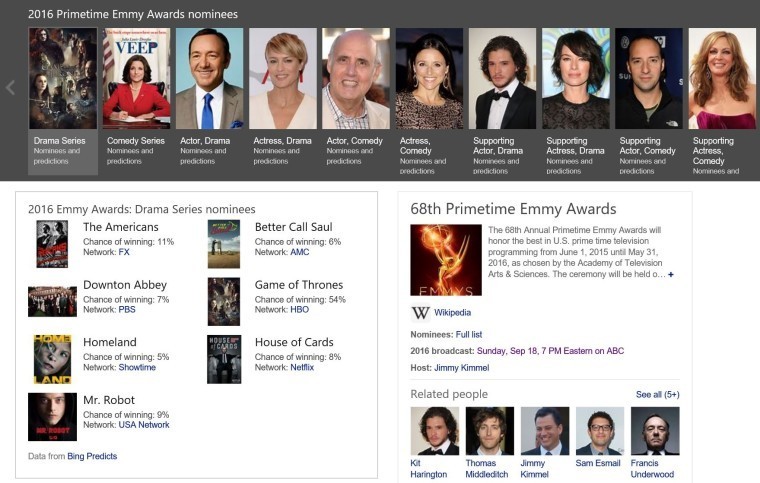Click the Francis Underwood related person photo
Screen dimensions: 760x483
pyautogui.click(x=655, y=431)
